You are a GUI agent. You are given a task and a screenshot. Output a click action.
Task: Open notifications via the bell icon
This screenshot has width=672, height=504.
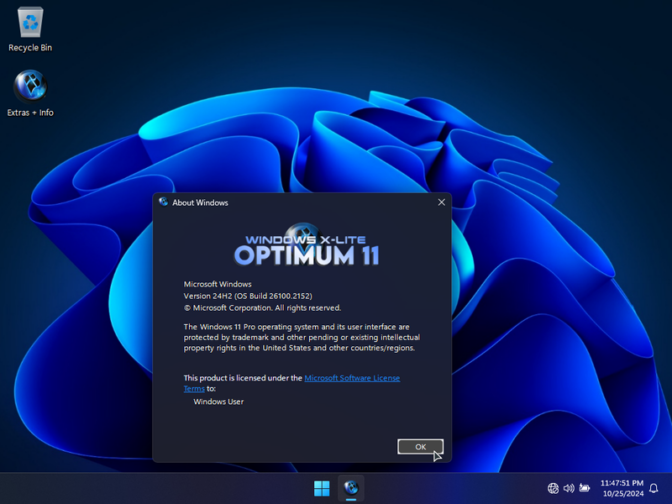[x=654, y=488]
